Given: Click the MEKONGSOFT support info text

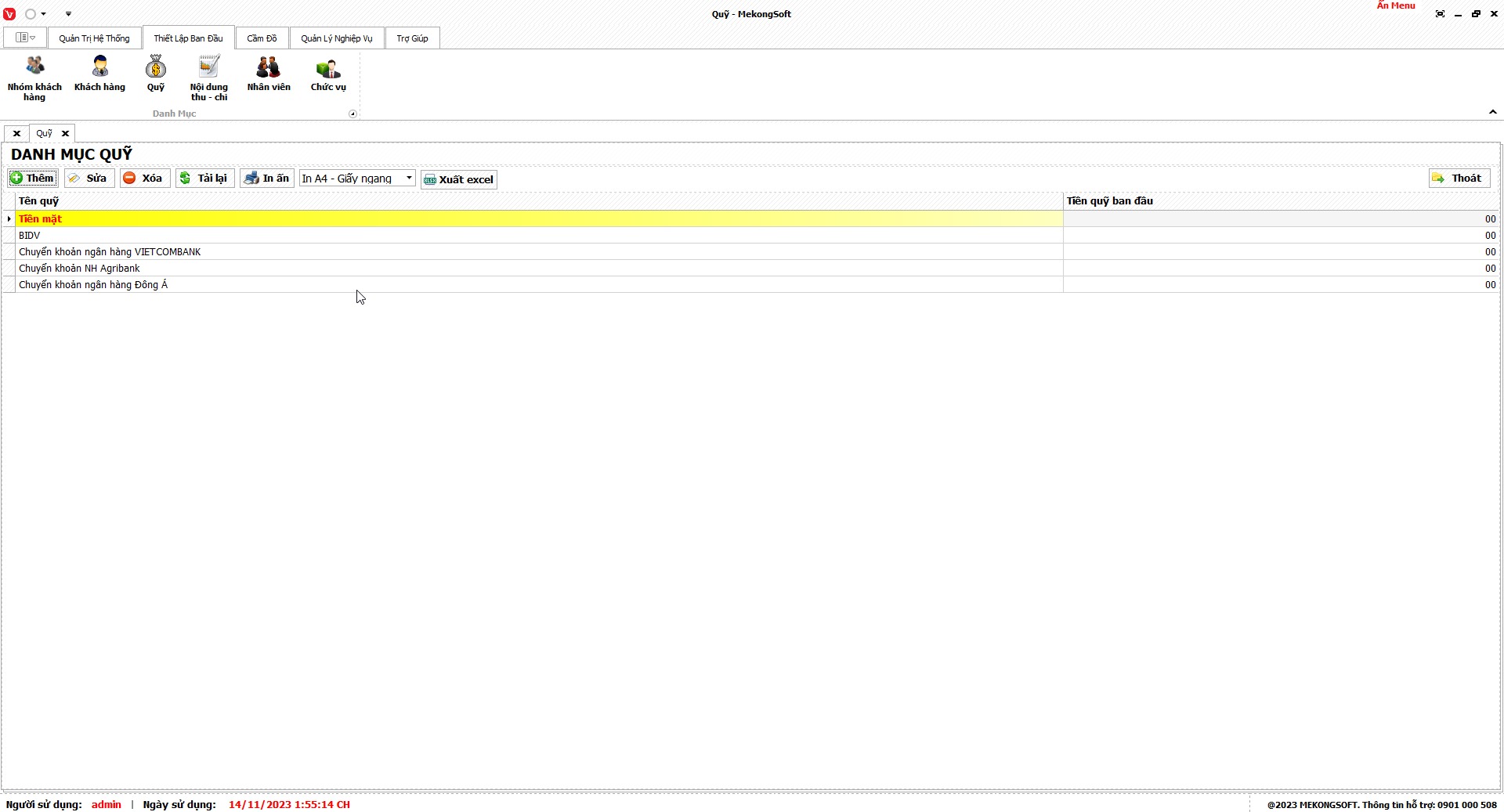Looking at the screenshot, I should [x=1382, y=805].
